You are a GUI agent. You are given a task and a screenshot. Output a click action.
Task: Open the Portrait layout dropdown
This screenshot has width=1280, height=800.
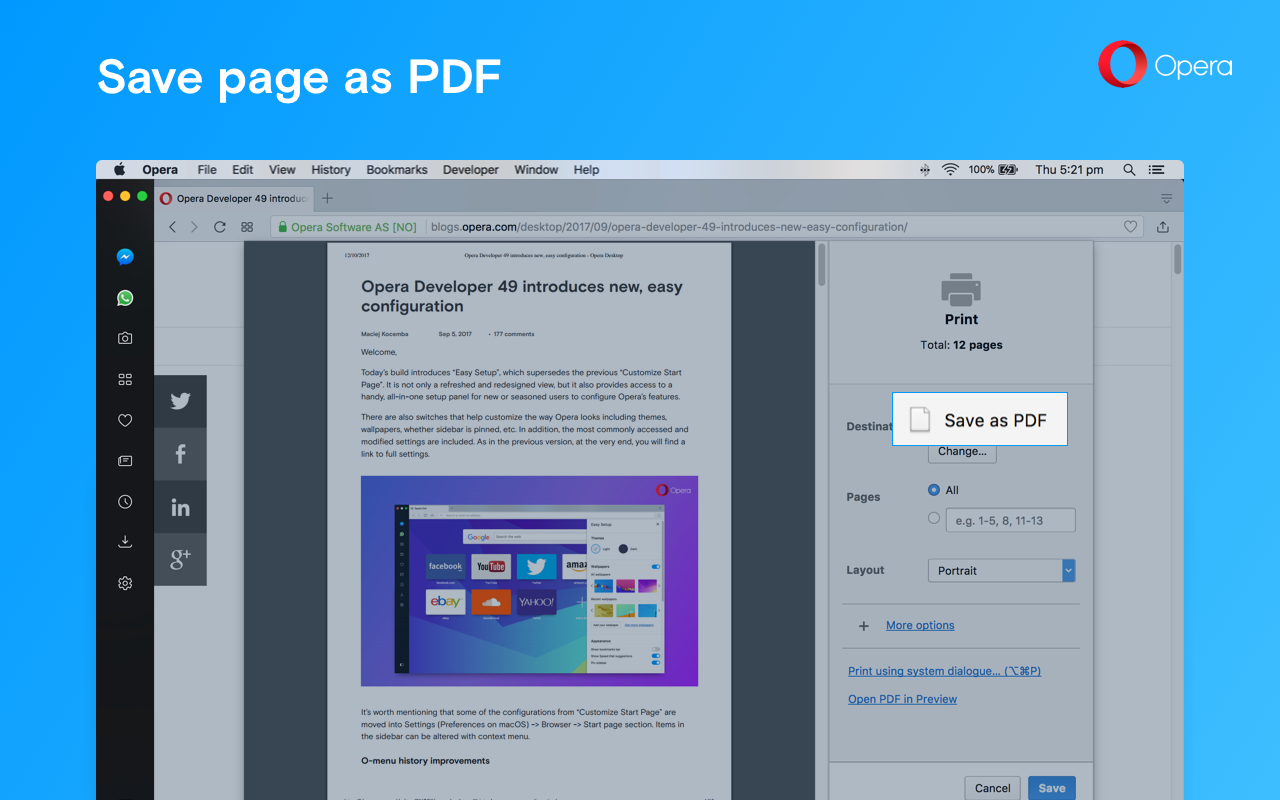point(1001,570)
